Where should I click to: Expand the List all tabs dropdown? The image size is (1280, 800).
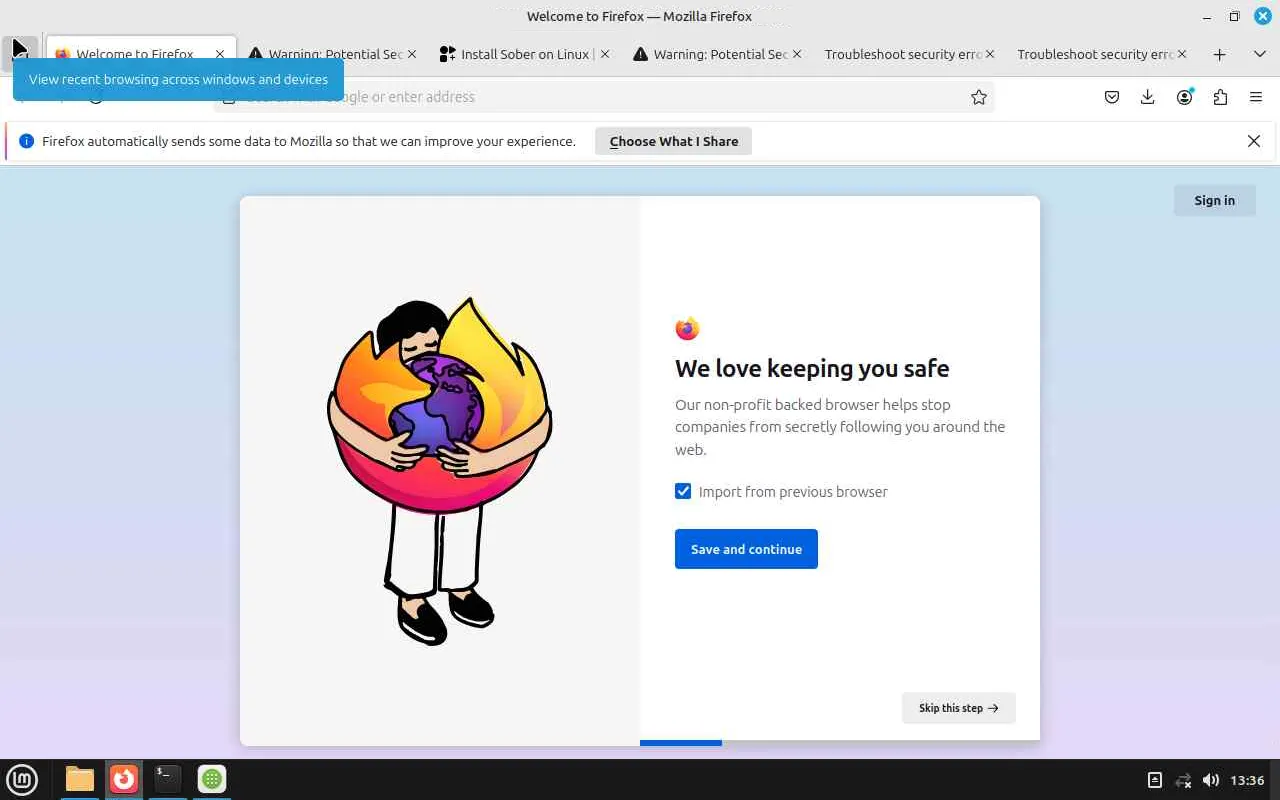click(1259, 54)
